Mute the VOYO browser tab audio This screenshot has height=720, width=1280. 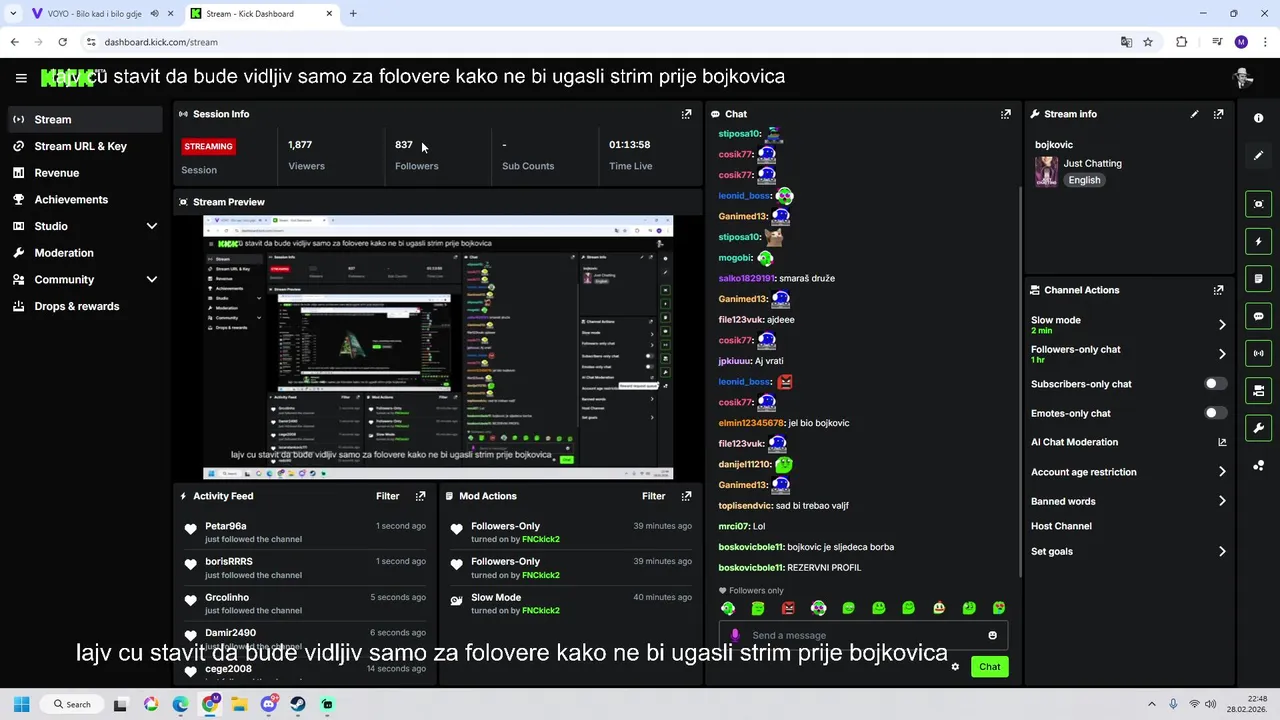(155, 14)
